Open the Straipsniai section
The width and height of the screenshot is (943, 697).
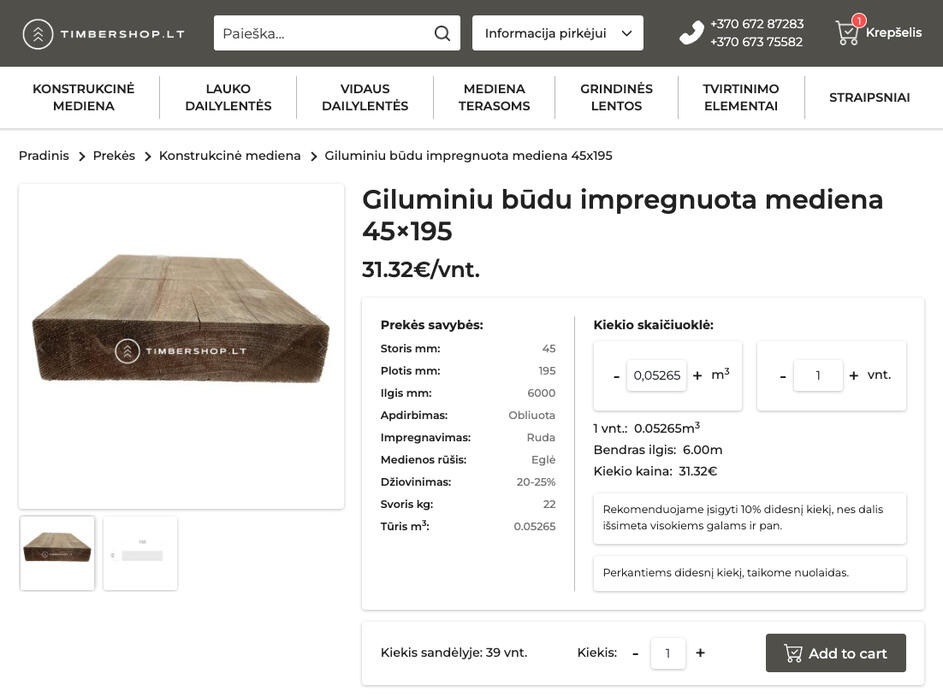869,96
